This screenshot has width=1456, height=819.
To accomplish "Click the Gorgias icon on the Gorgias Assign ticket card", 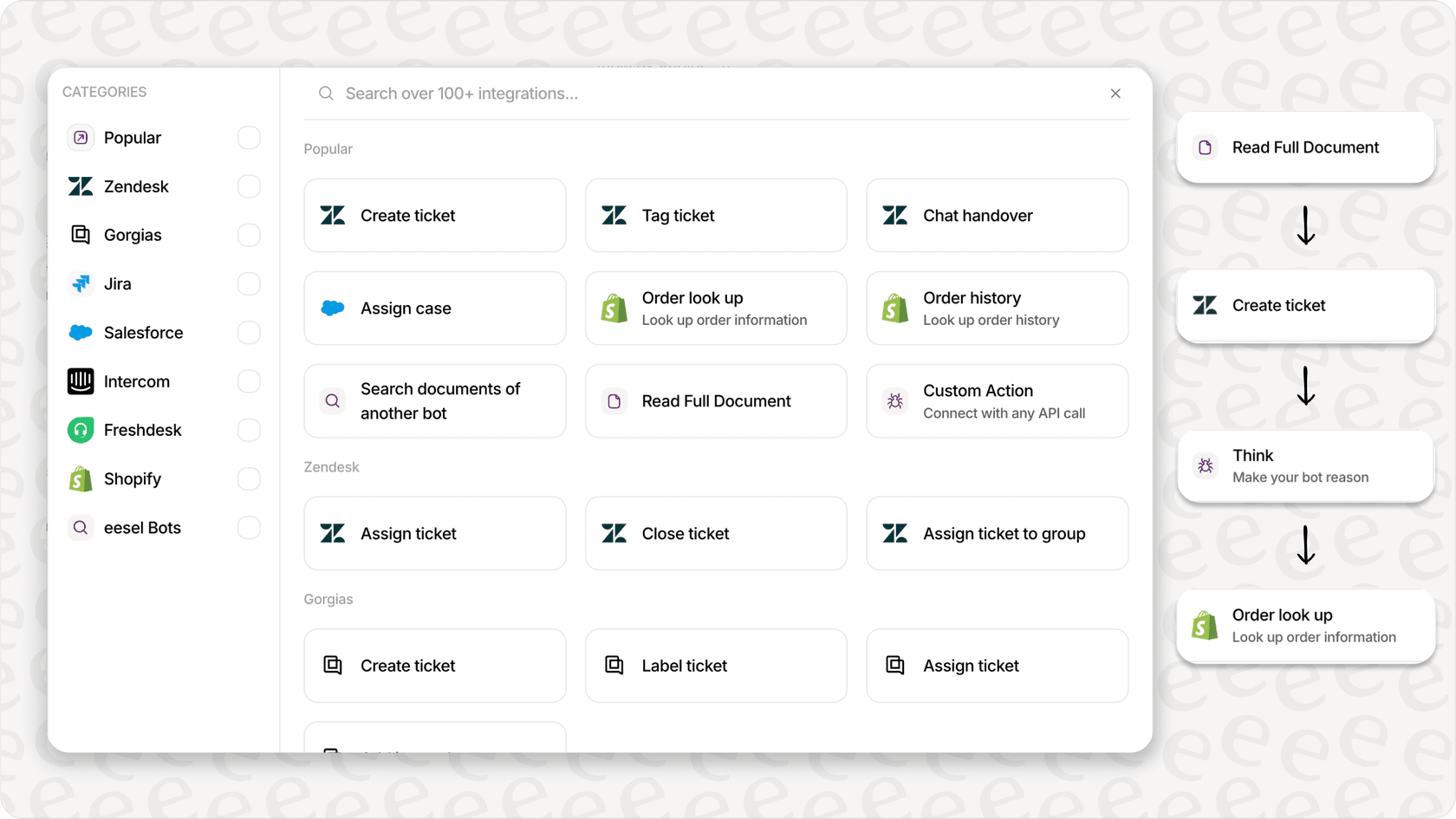I will click(895, 666).
